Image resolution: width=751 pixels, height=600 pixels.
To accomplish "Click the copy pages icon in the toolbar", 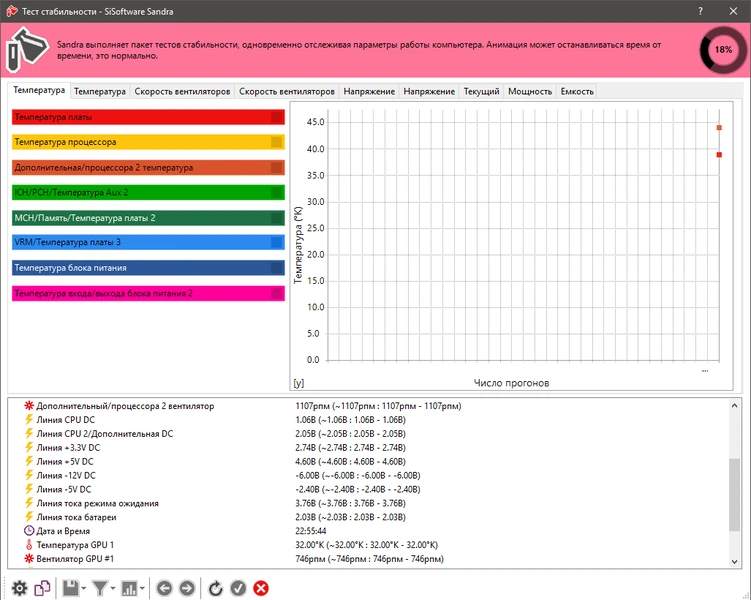I will click(x=42, y=588).
